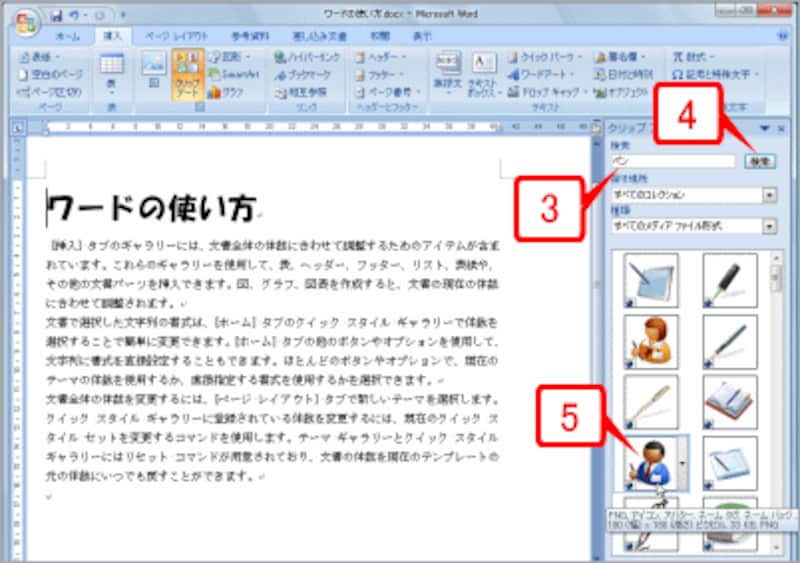The height and width of the screenshot is (563, 800).
Task: Open the 表 table insert menu
Action: point(112,74)
